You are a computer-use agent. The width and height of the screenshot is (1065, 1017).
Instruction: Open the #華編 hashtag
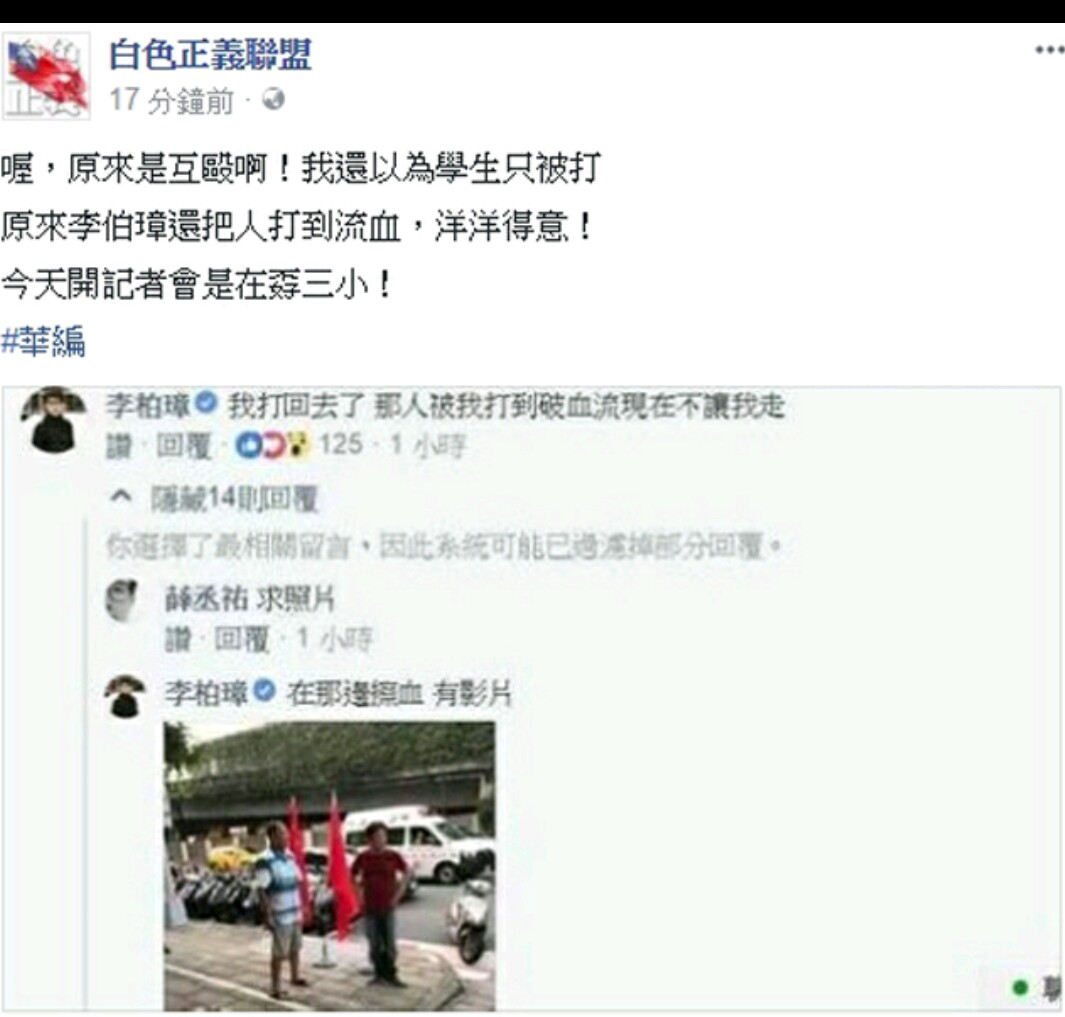pyautogui.click(x=43, y=341)
